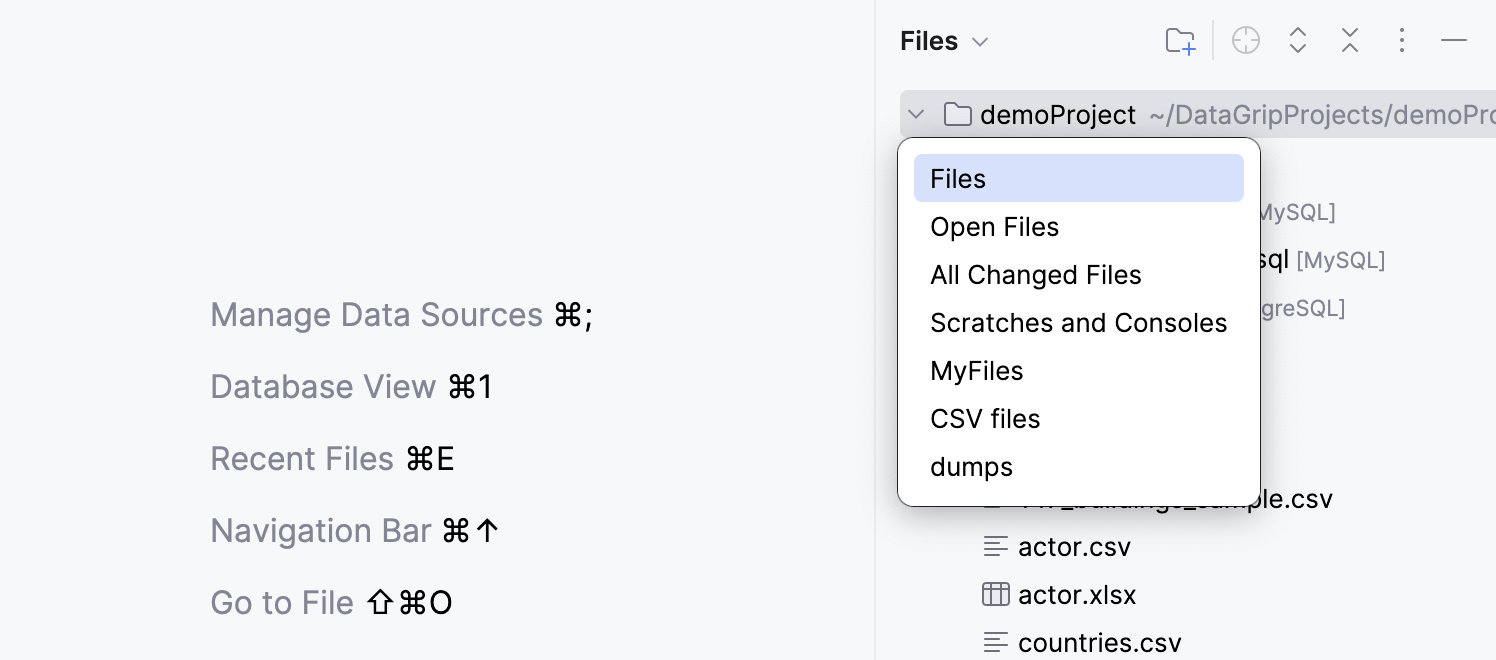
Task: Select the Opened File crosshair icon
Action: coord(1246,40)
